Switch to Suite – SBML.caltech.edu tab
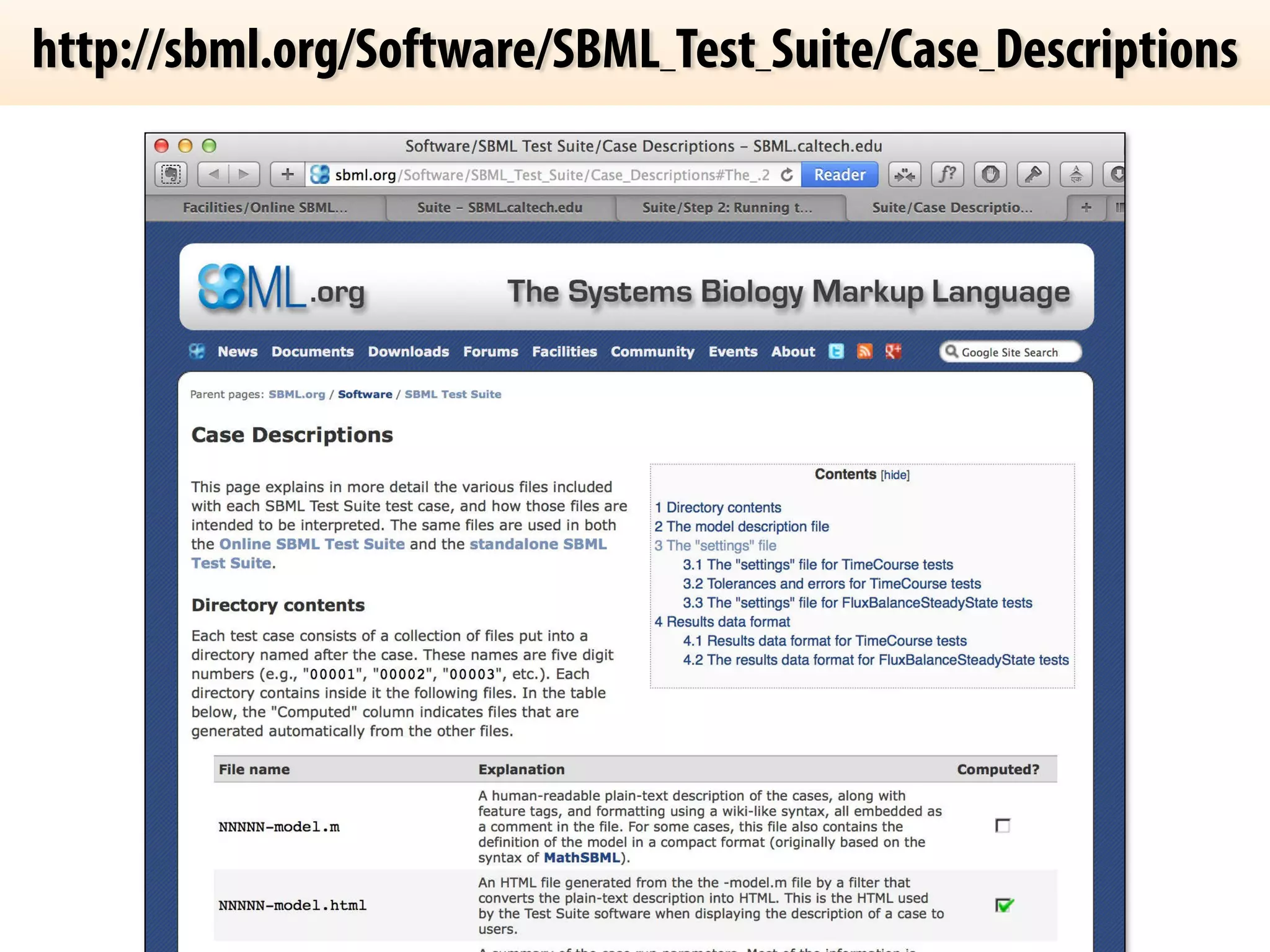 click(500, 208)
